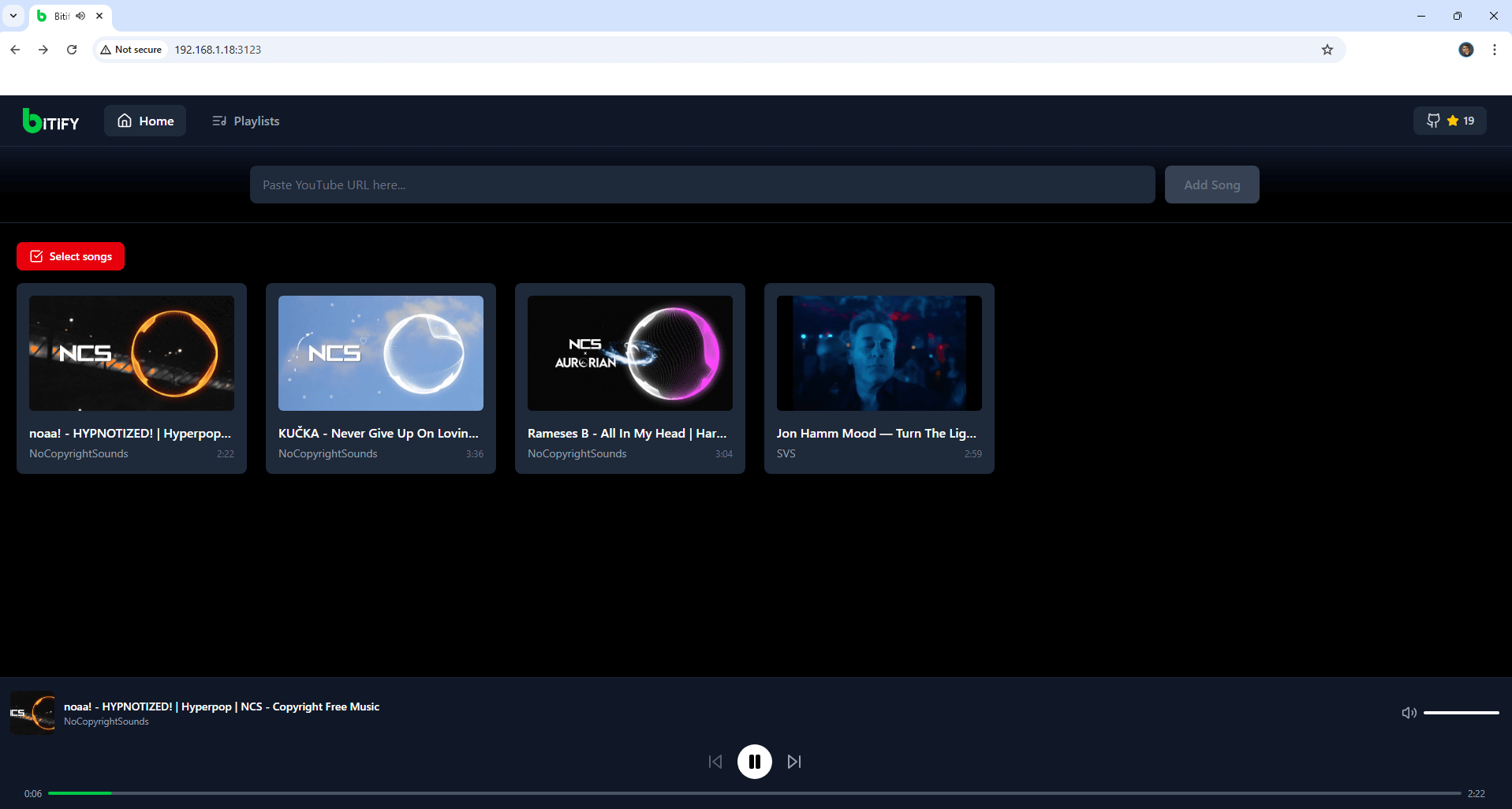This screenshot has width=1512, height=809.
Task: Open the browser three-dot menu
Action: click(x=1494, y=49)
